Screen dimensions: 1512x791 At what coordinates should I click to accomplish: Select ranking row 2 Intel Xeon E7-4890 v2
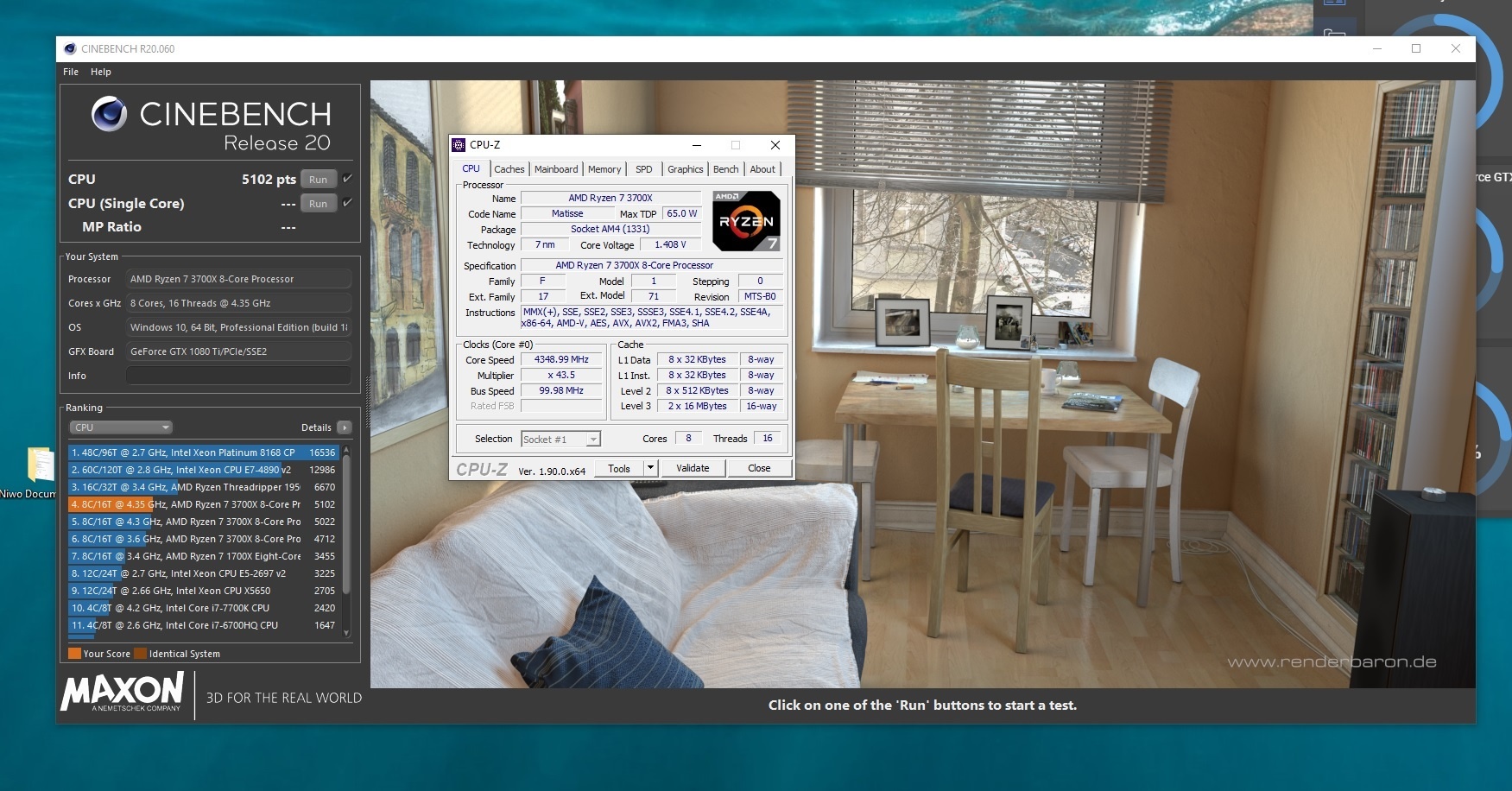[x=204, y=470]
